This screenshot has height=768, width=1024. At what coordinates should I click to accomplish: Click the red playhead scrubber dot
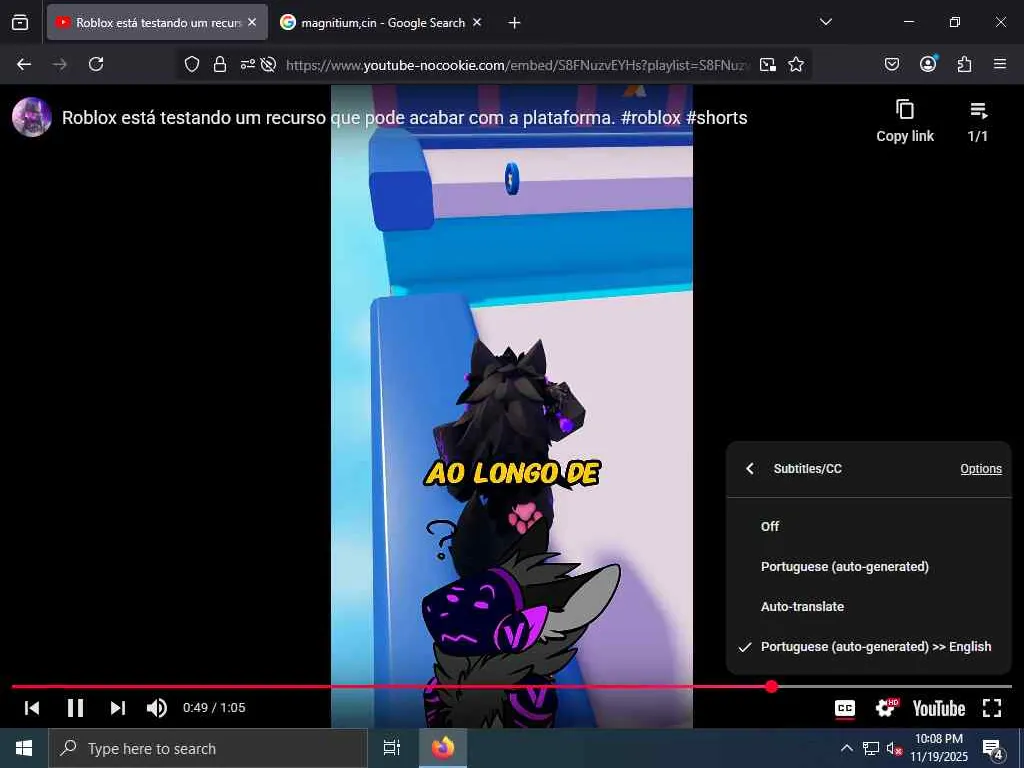[772, 686]
